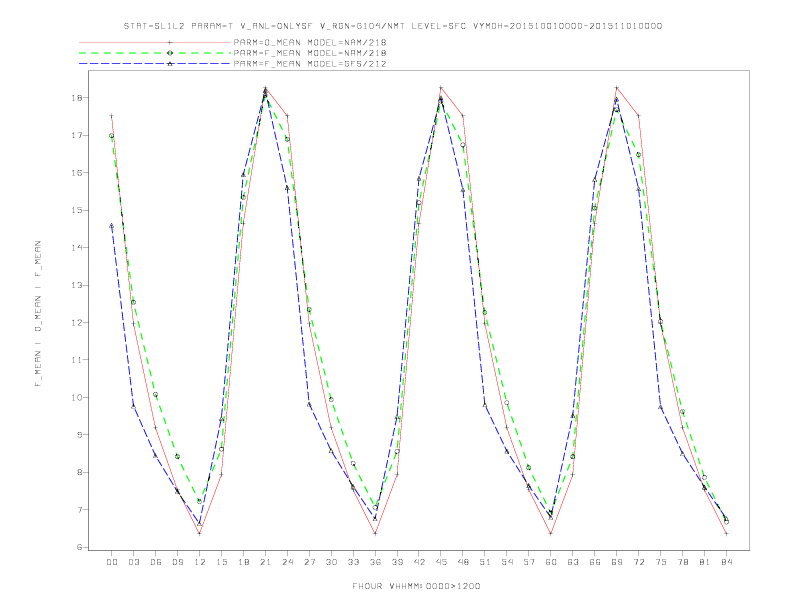Click x-axis tick label 69

coord(617,562)
